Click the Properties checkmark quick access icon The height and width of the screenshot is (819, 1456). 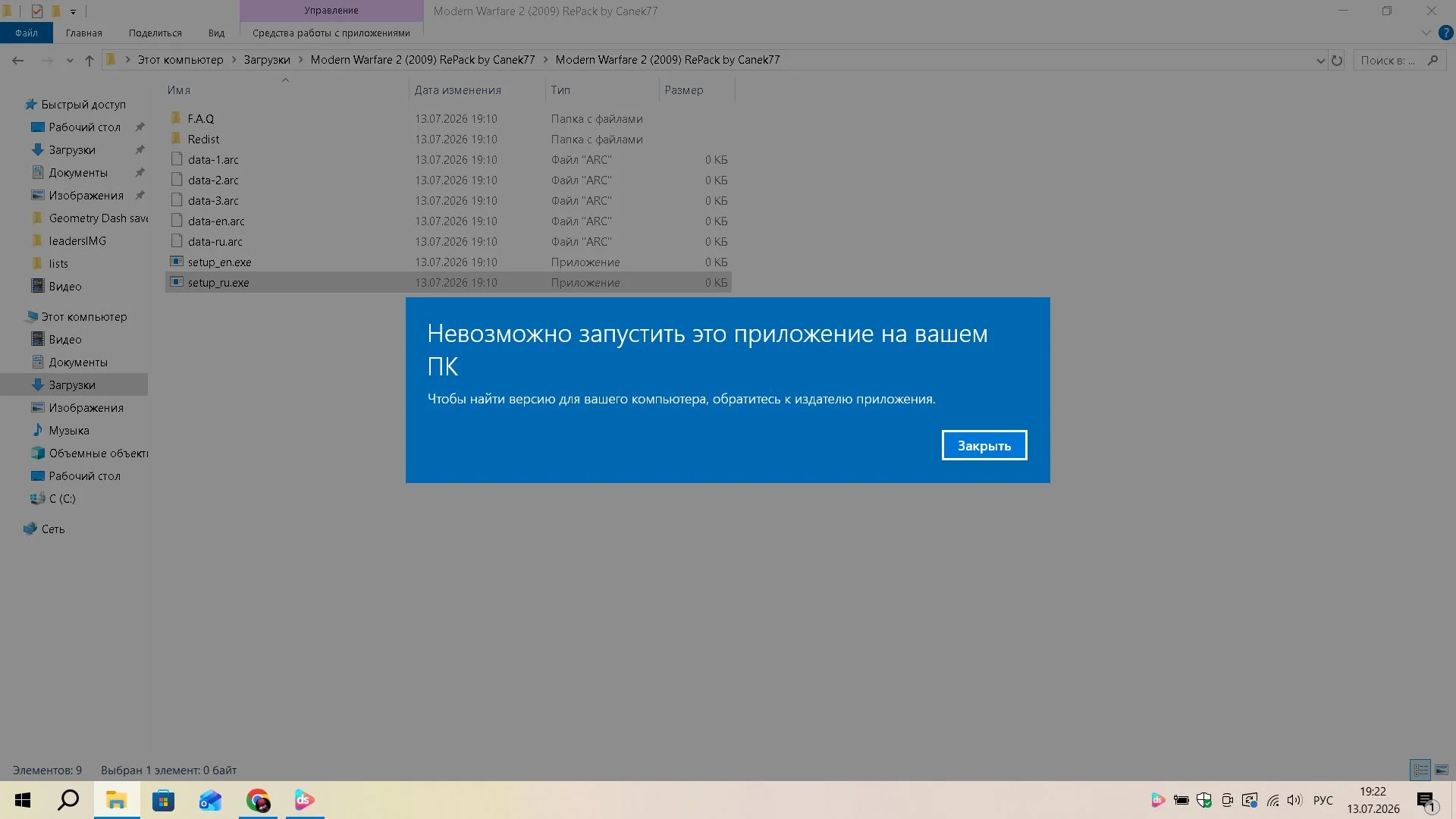point(36,11)
